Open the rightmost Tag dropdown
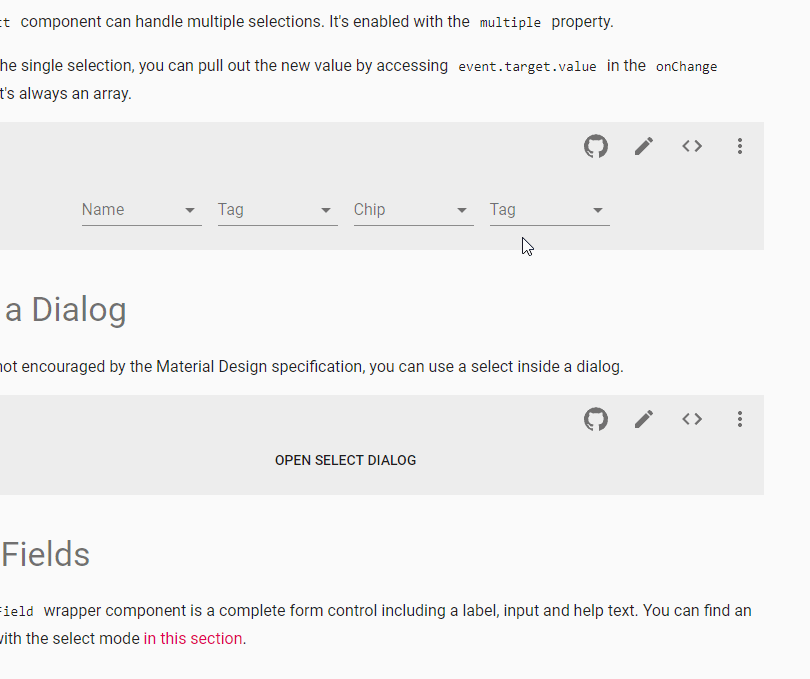810x679 pixels. pos(549,210)
